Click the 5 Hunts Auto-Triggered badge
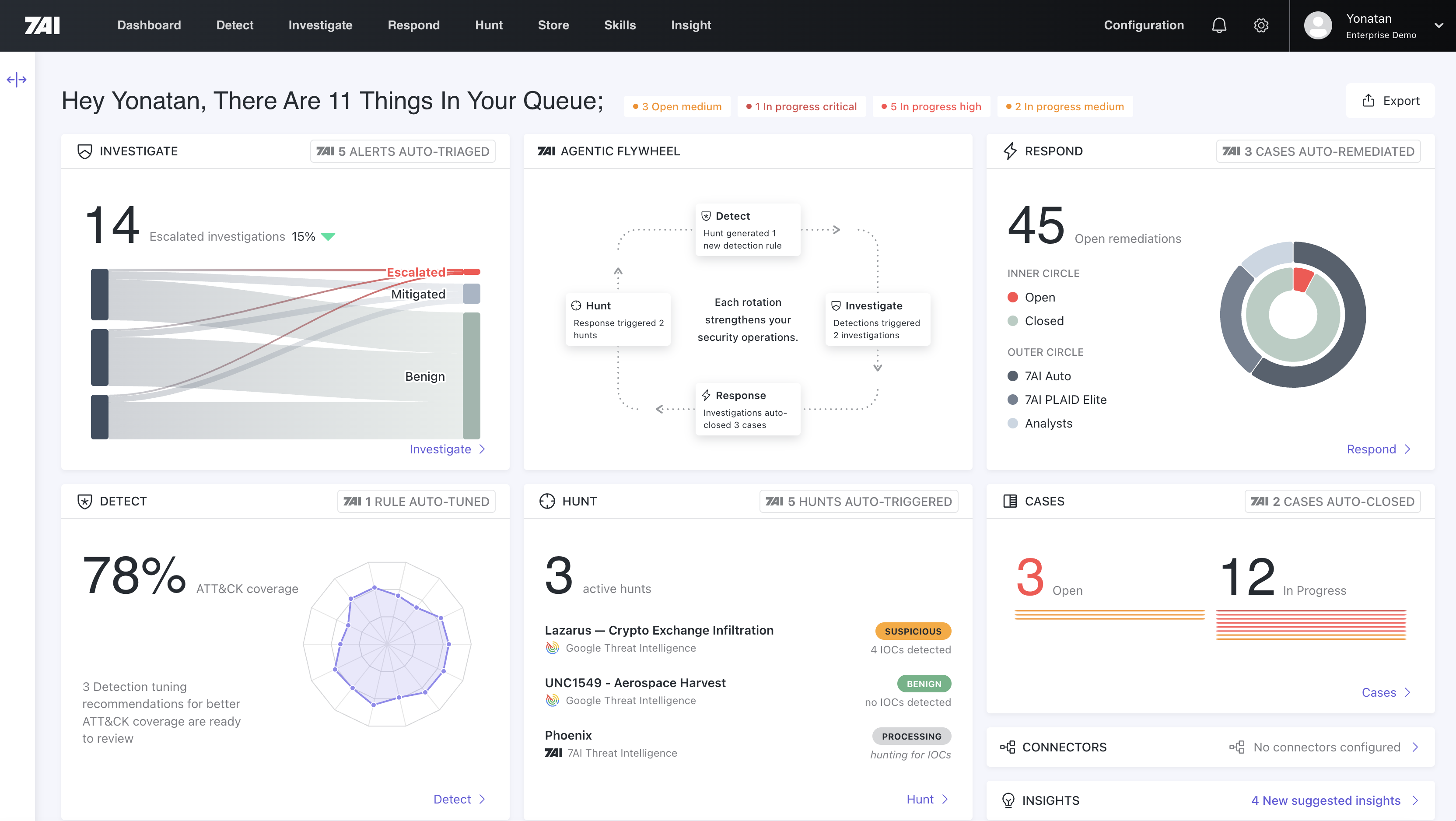 (x=858, y=501)
